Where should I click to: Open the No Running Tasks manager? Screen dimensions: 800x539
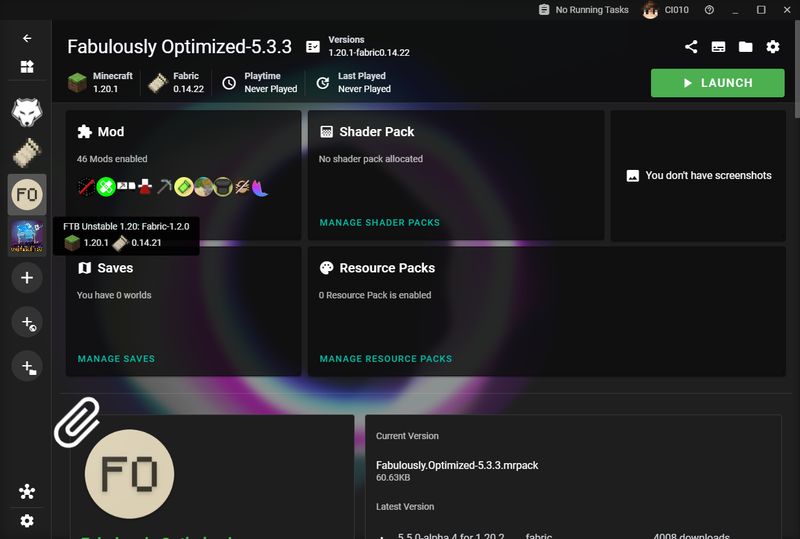[584, 10]
